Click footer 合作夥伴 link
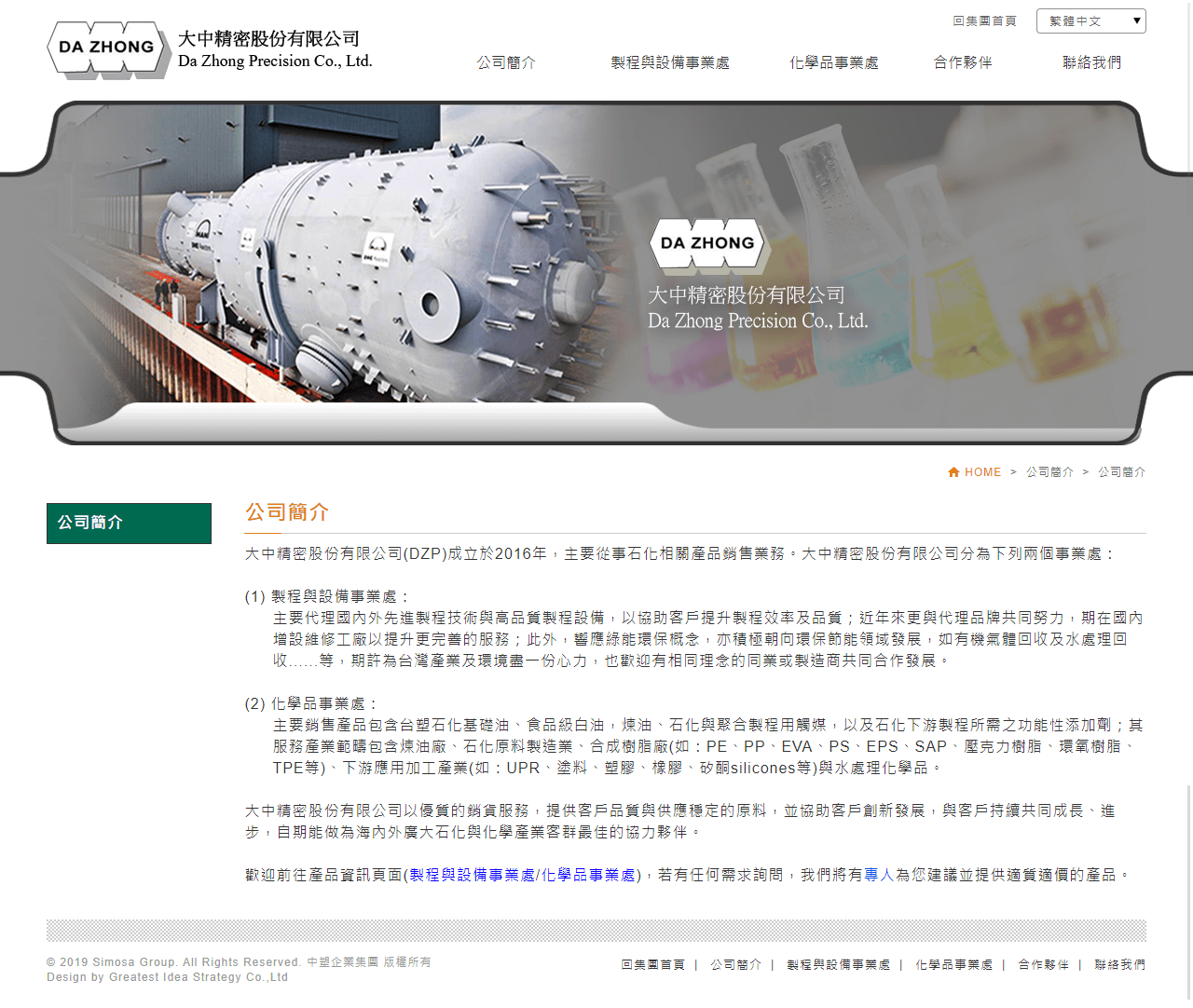Viewport: 1193px width, 1008px height. (1043, 964)
